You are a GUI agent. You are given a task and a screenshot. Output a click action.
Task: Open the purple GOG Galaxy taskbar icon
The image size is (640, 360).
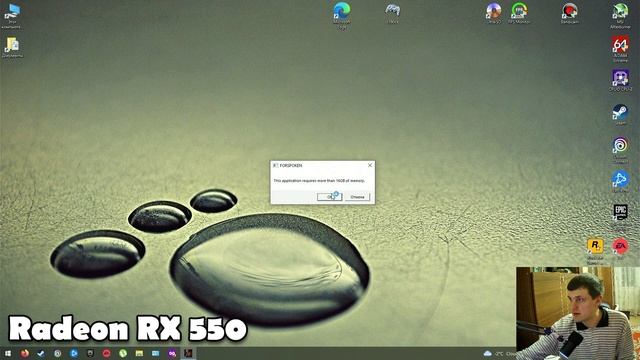tap(172, 353)
